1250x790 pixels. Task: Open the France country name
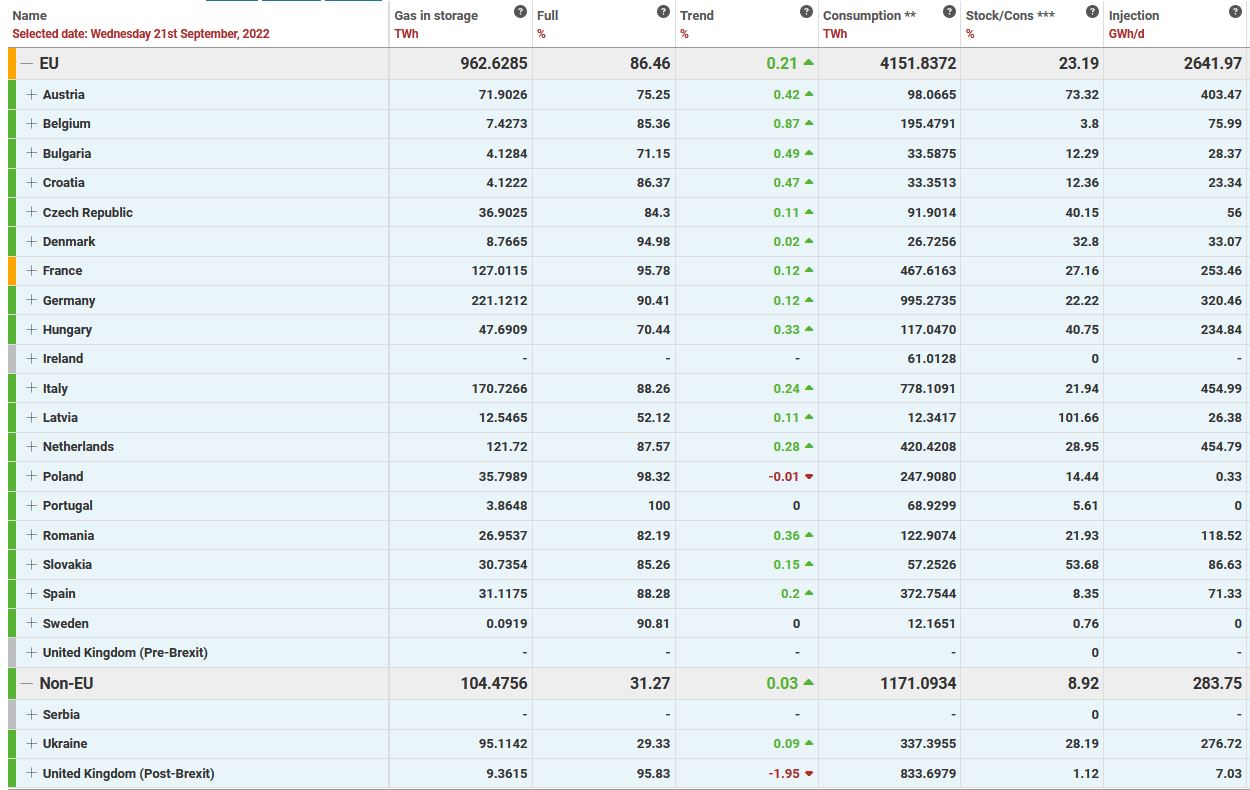[x=62, y=271]
